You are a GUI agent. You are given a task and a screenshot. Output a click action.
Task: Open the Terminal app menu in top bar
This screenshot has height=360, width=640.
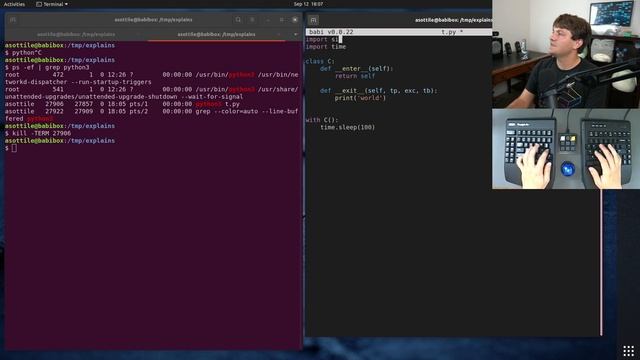52,4
